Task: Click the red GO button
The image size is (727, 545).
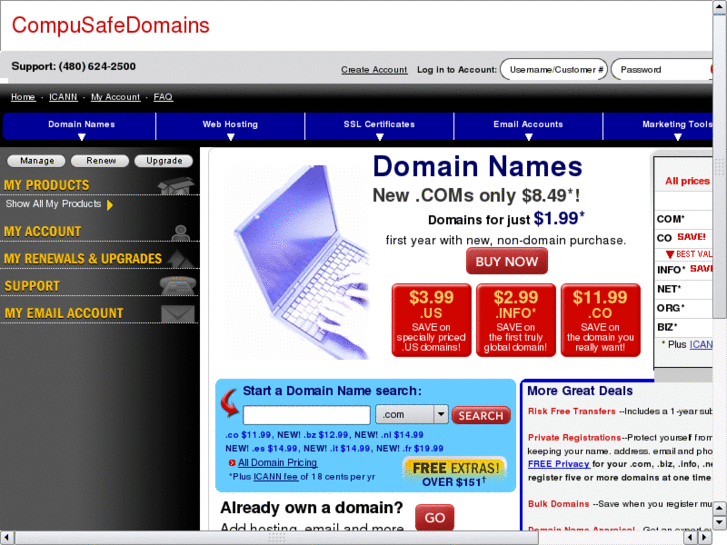Action: click(434, 517)
